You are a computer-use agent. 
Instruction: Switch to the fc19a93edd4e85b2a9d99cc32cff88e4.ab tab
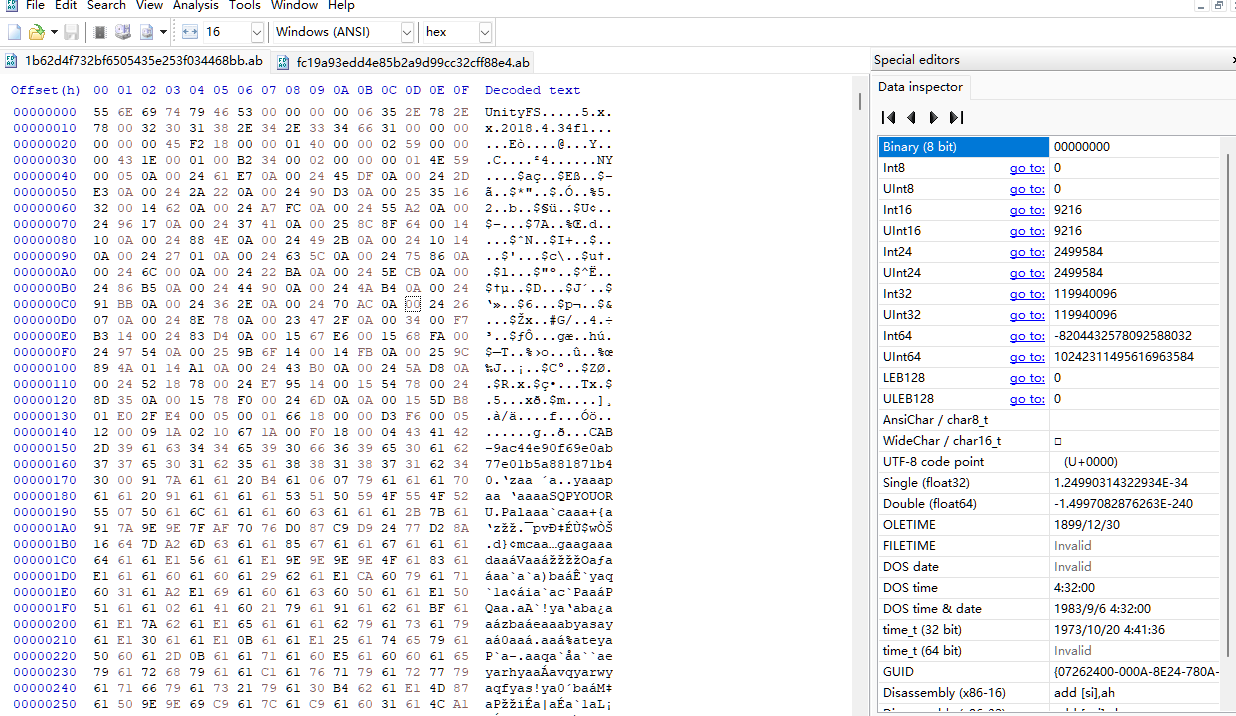pyautogui.click(x=412, y=62)
